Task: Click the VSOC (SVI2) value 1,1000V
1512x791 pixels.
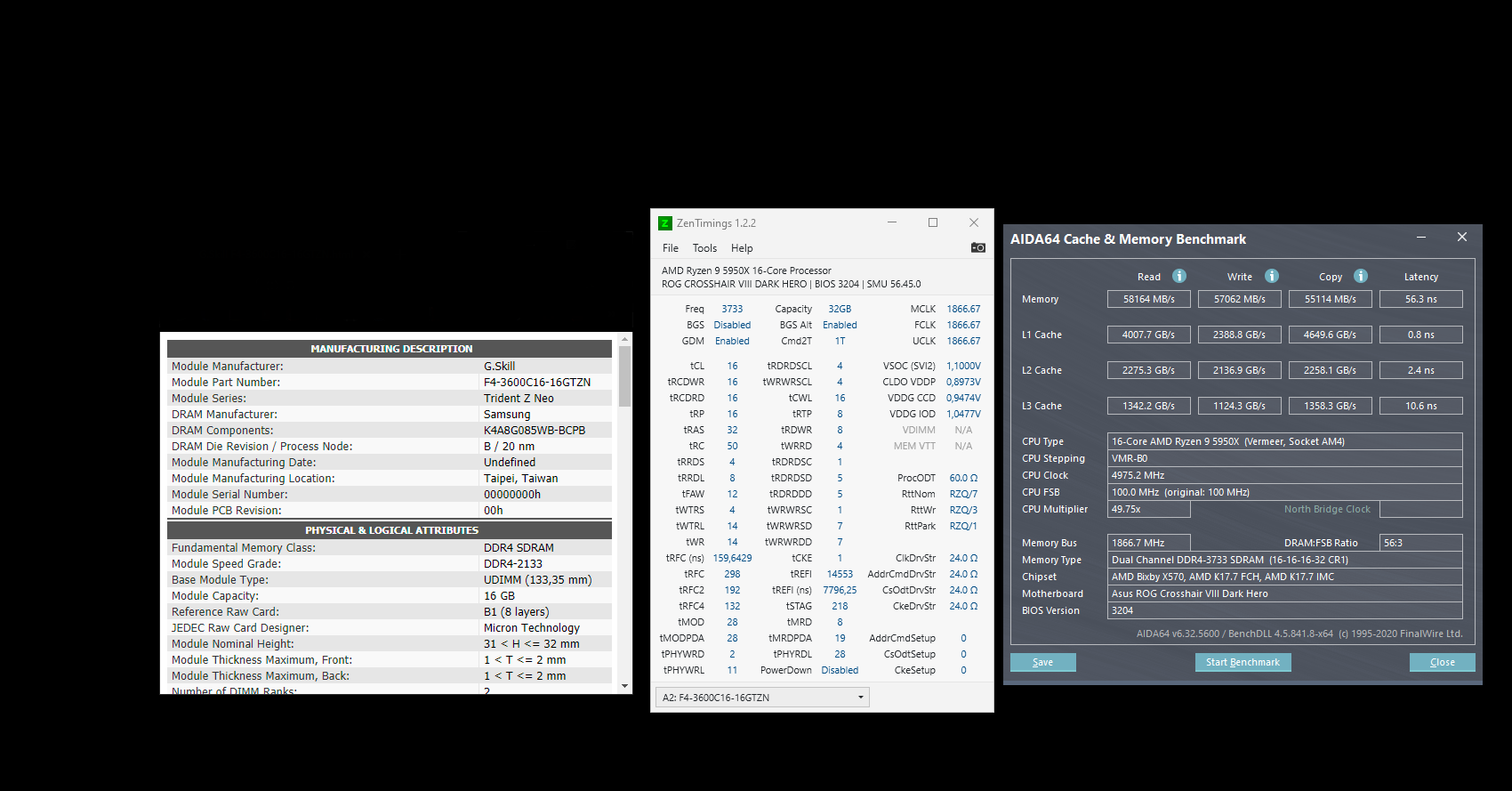Action: click(963, 366)
